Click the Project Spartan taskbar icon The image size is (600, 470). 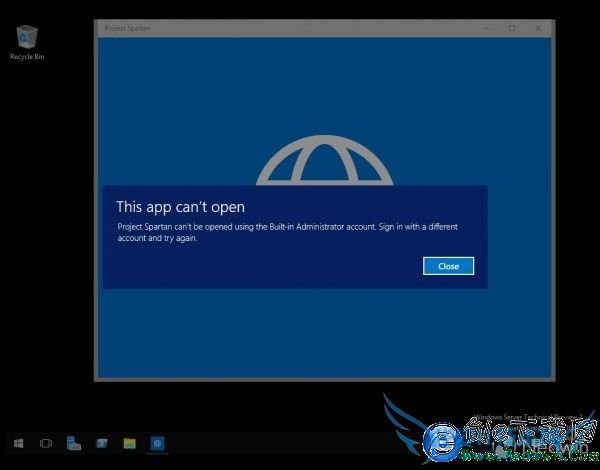[x=157, y=443]
